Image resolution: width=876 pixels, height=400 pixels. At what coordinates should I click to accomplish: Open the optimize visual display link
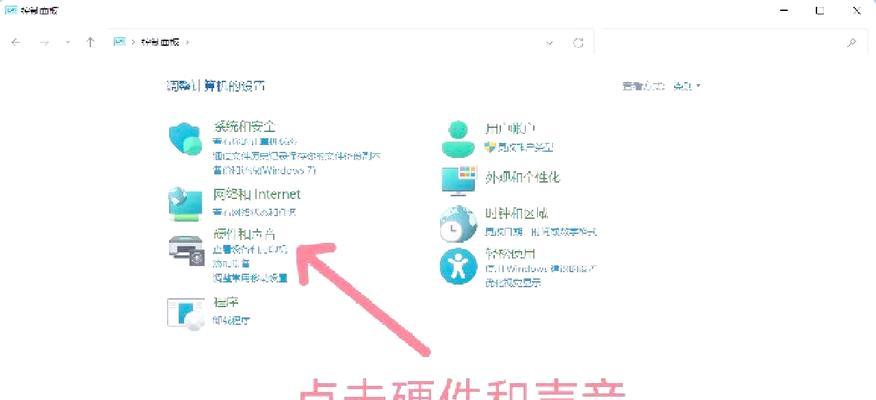pyautogui.click(x=513, y=283)
